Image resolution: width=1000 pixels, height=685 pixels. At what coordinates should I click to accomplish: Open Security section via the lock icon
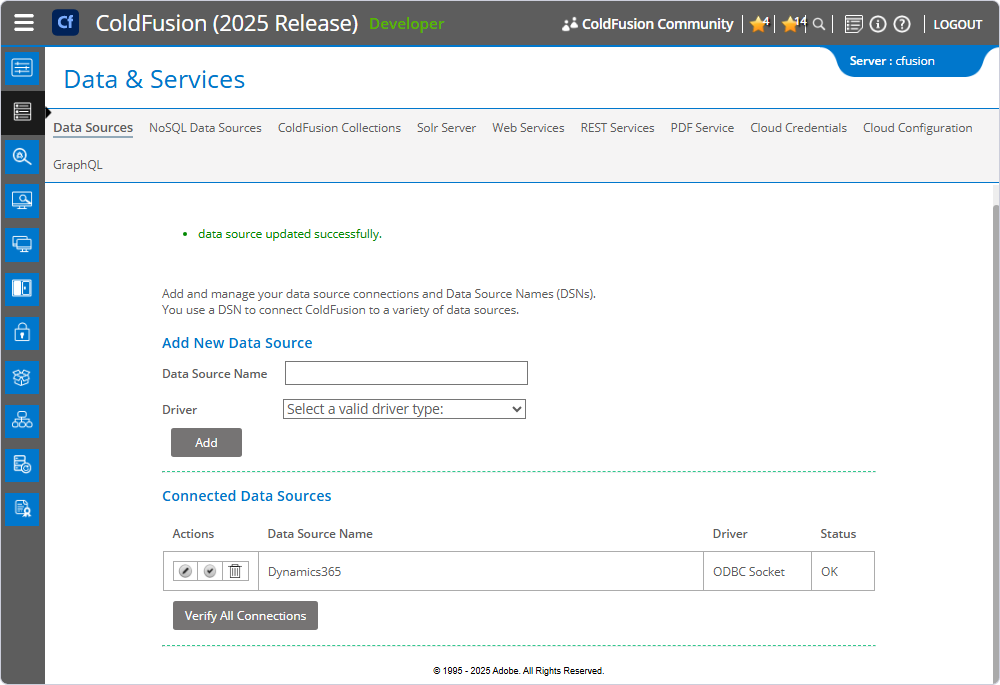[22, 333]
